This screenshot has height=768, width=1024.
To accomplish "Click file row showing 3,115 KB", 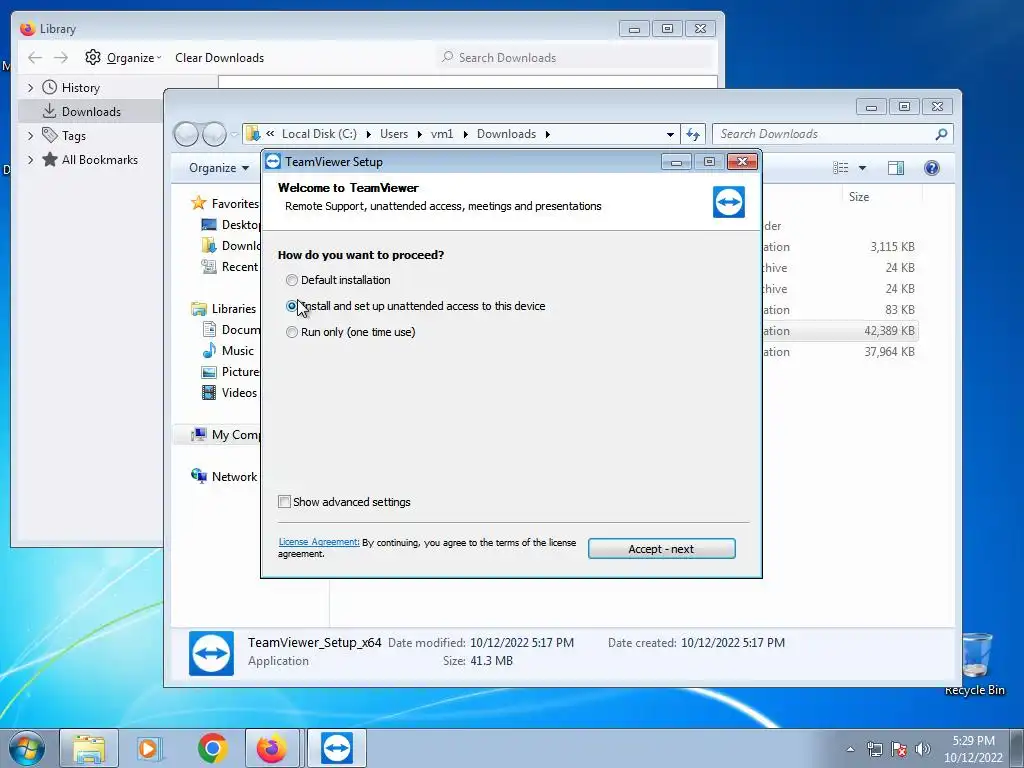I will coord(840,247).
